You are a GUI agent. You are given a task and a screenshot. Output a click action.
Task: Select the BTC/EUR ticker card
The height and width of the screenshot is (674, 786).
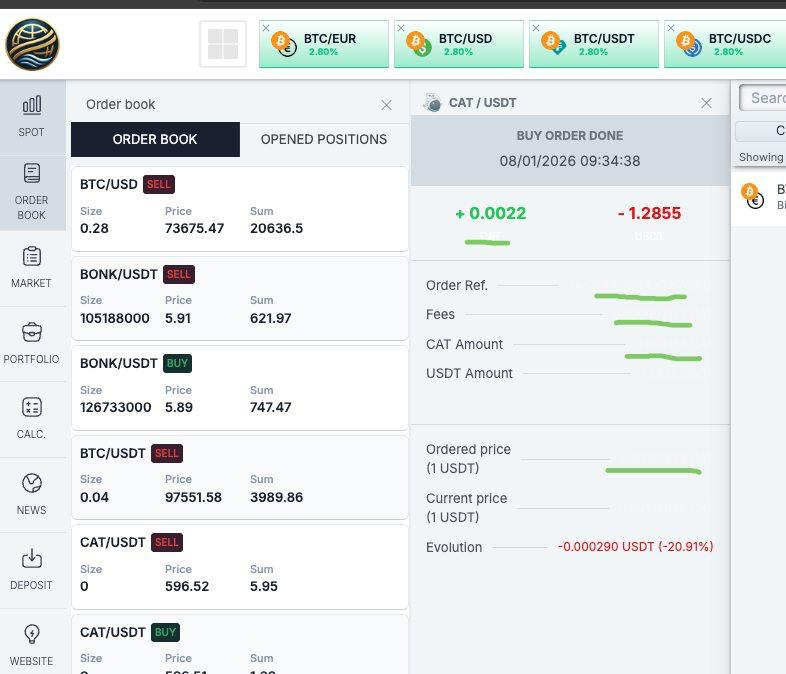tap(324, 45)
